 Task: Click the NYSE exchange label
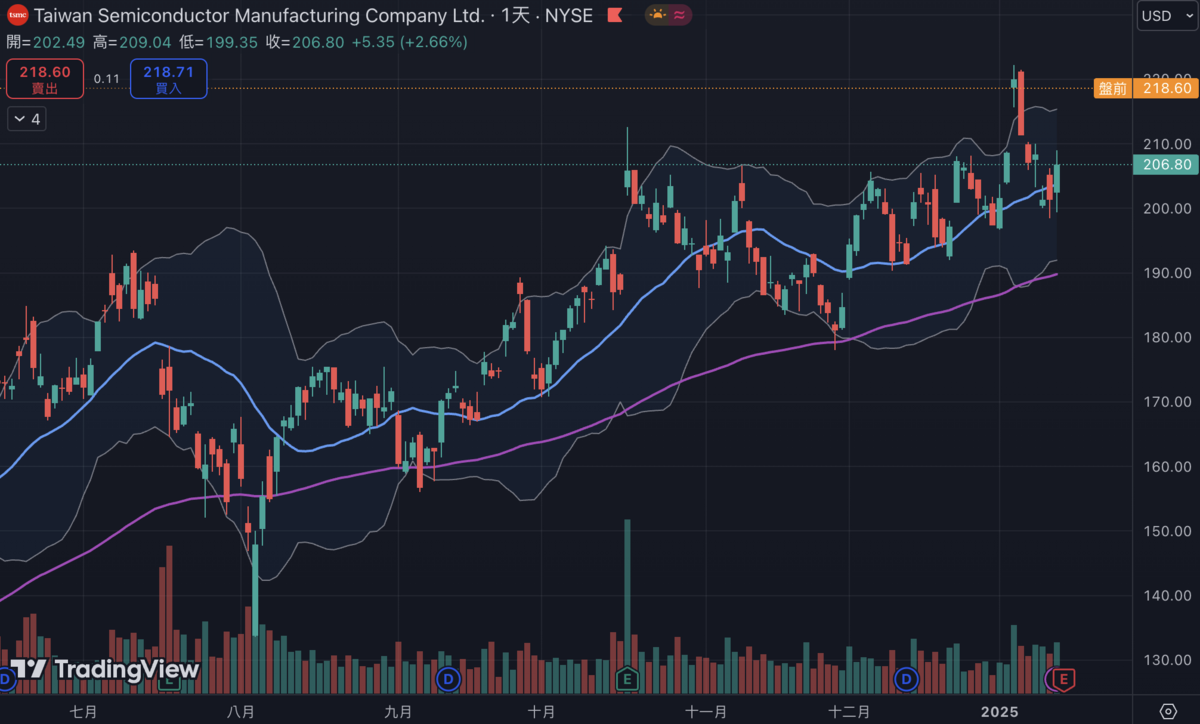(x=568, y=16)
